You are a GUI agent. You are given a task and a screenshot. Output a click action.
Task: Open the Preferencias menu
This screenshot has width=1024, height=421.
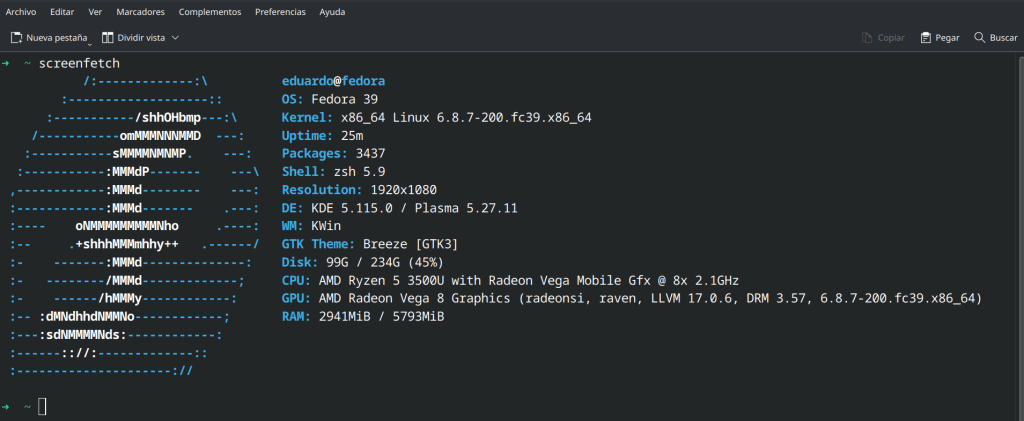[280, 12]
